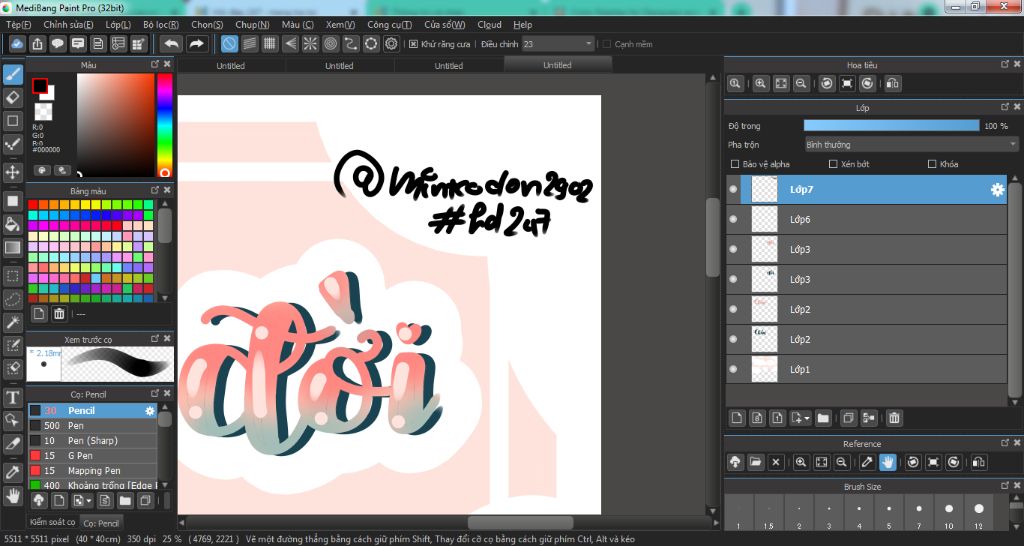Select the Gradient tool
The width and height of the screenshot is (1024, 546).
coord(12,248)
